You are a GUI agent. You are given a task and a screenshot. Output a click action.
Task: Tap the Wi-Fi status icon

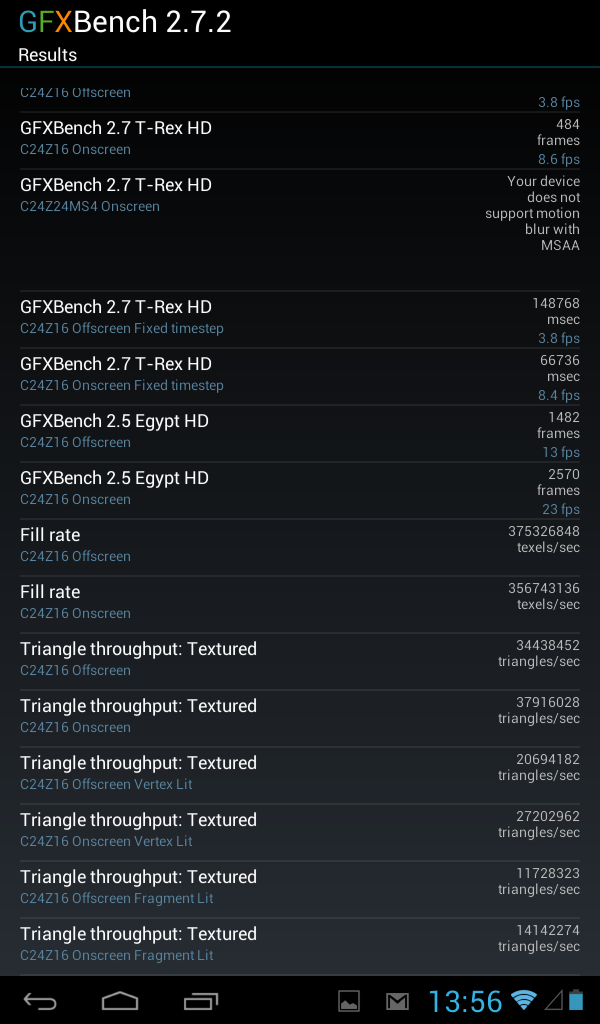(524, 1000)
